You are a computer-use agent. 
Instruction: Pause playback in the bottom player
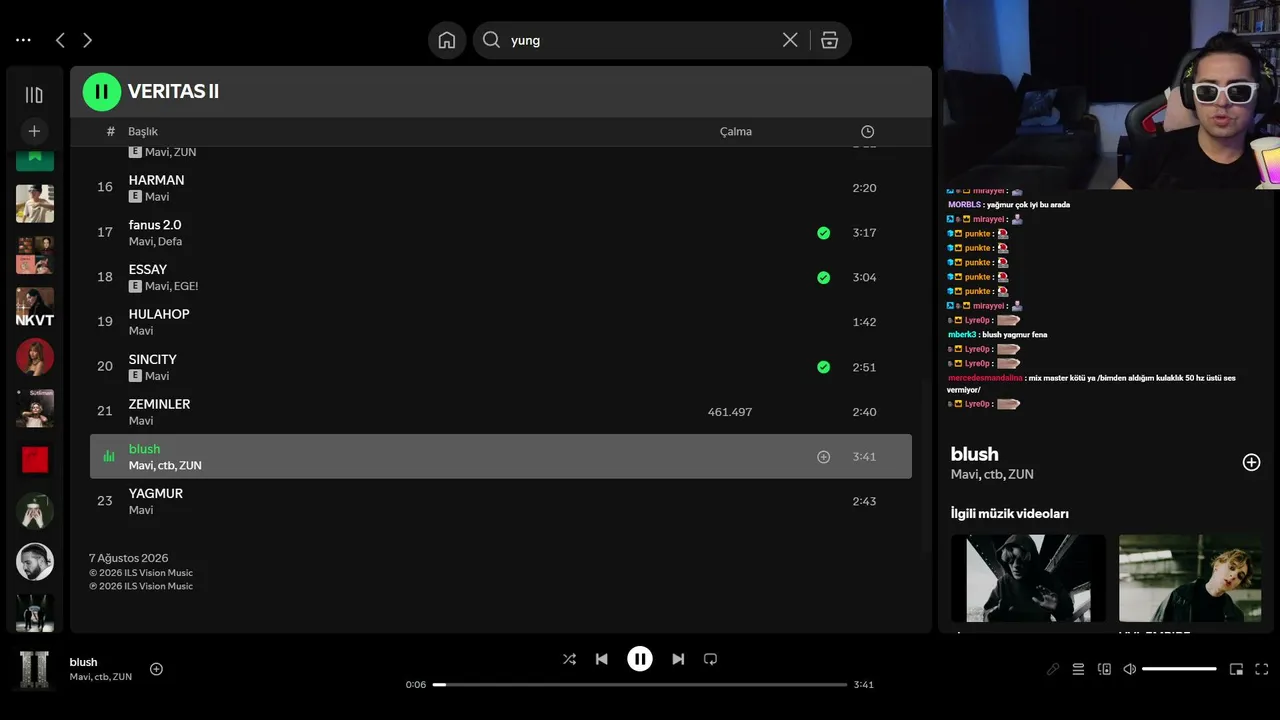(x=640, y=659)
